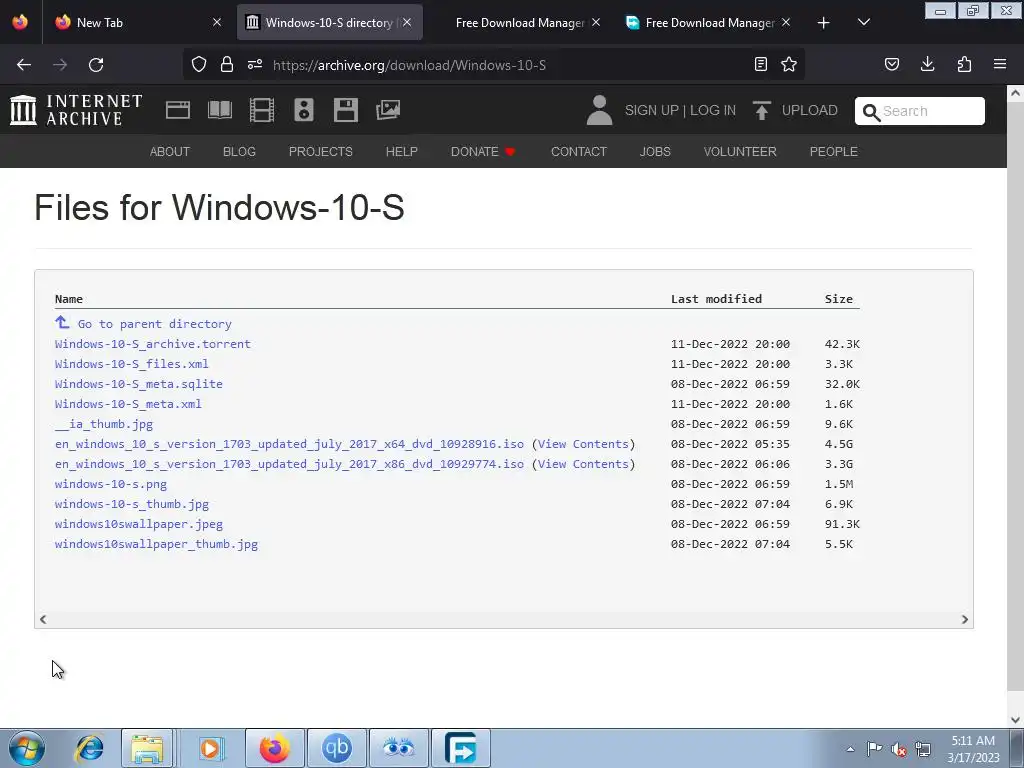Download Windows-10-S_archive.torrent

pos(153,344)
